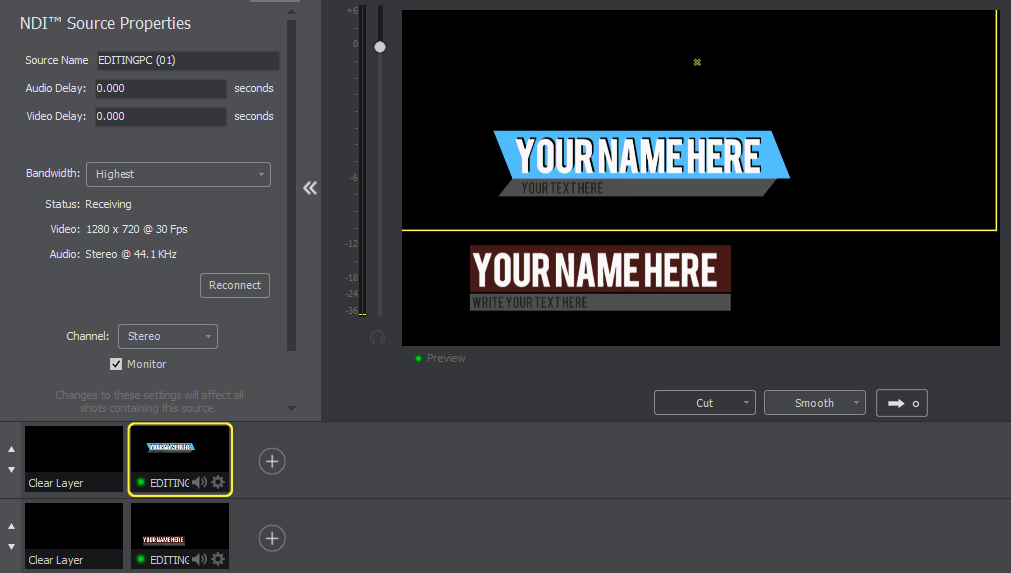Click speaker icon on the bottom-layer EDITING shot
The image size is (1011, 573).
tap(199, 560)
